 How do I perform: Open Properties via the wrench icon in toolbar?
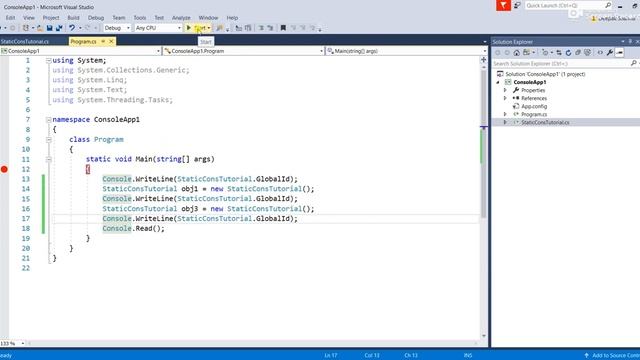pyautogui.click(x=610, y=53)
